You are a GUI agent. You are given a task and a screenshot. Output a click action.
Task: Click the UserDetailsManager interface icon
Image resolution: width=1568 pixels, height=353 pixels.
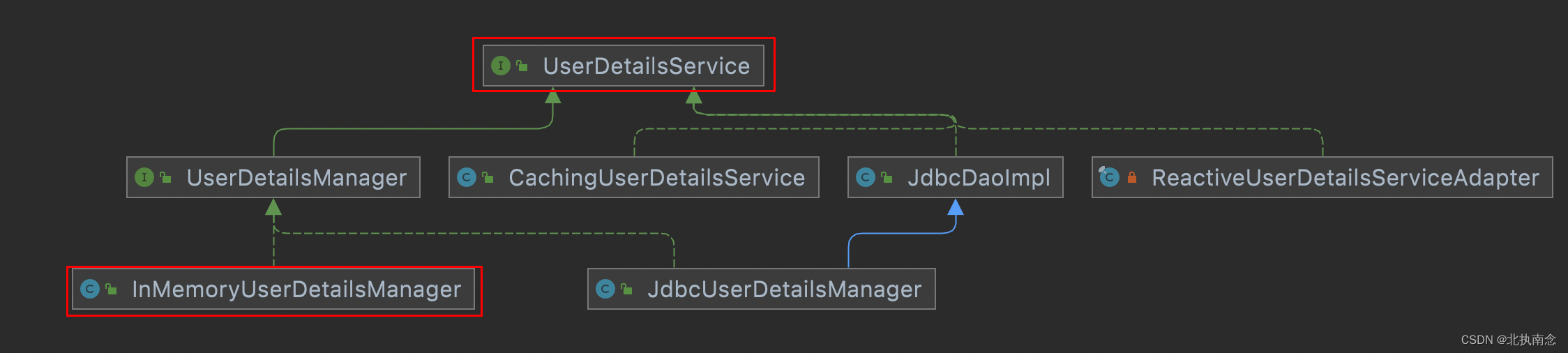(144, 177)
